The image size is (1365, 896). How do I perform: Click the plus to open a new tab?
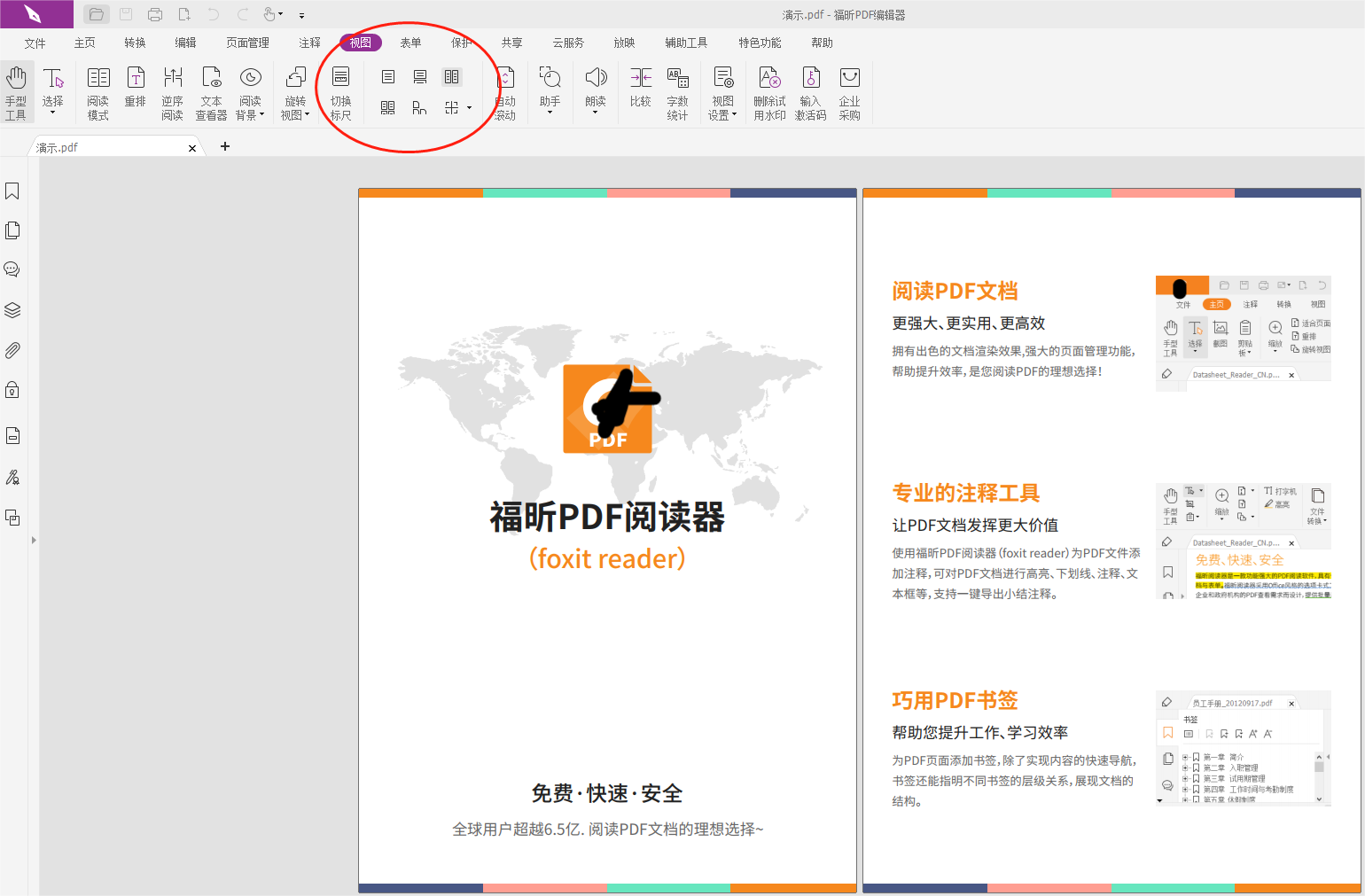click(224, 145)
